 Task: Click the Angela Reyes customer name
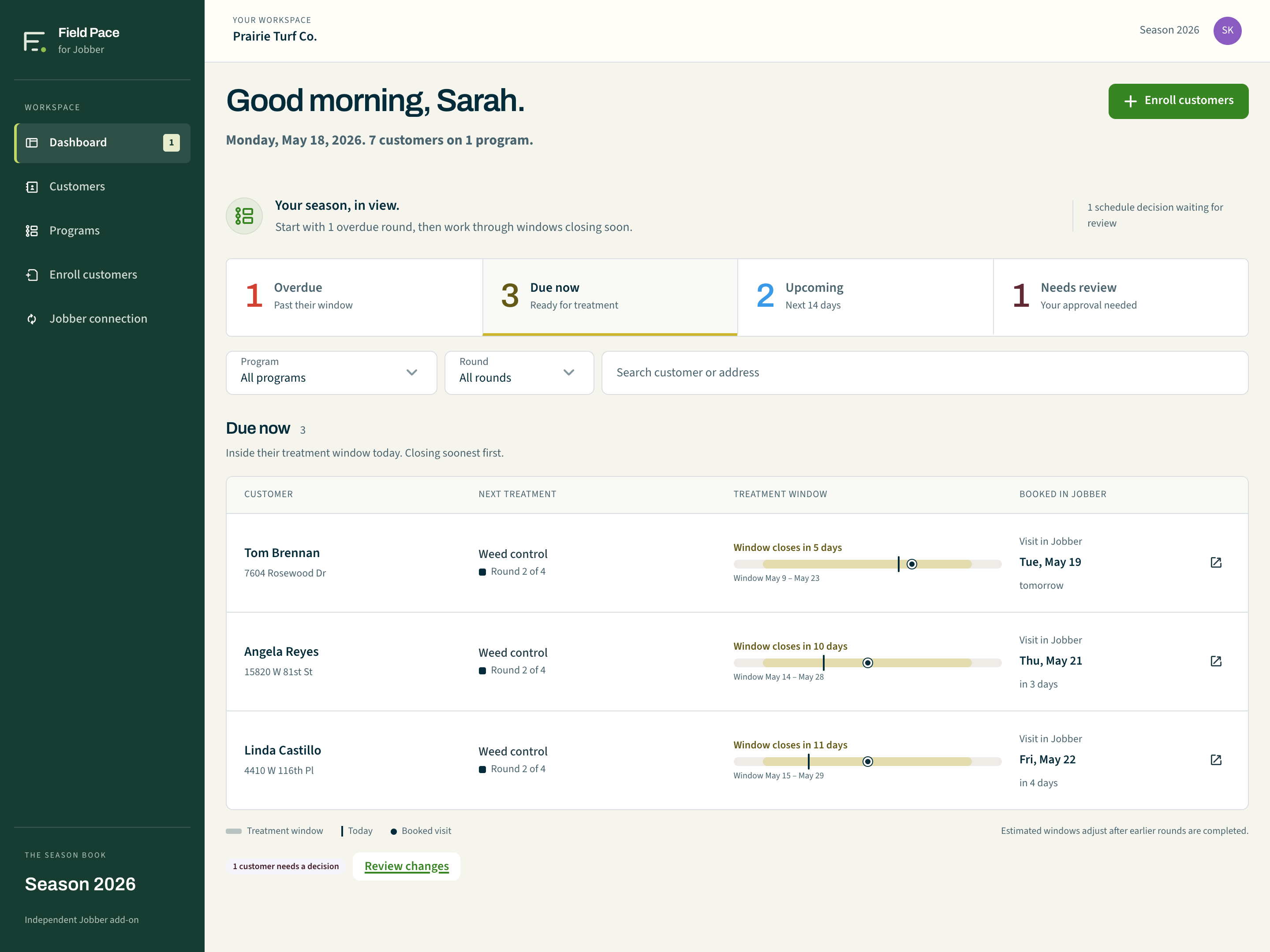coord(281,651)
